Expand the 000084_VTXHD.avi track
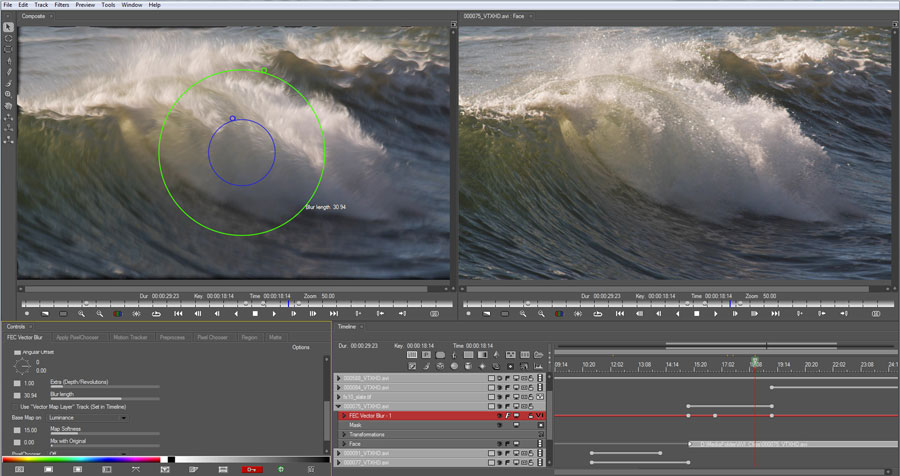Image resolution: width=900 pixels, height=476 pixels. click(339, 388)
